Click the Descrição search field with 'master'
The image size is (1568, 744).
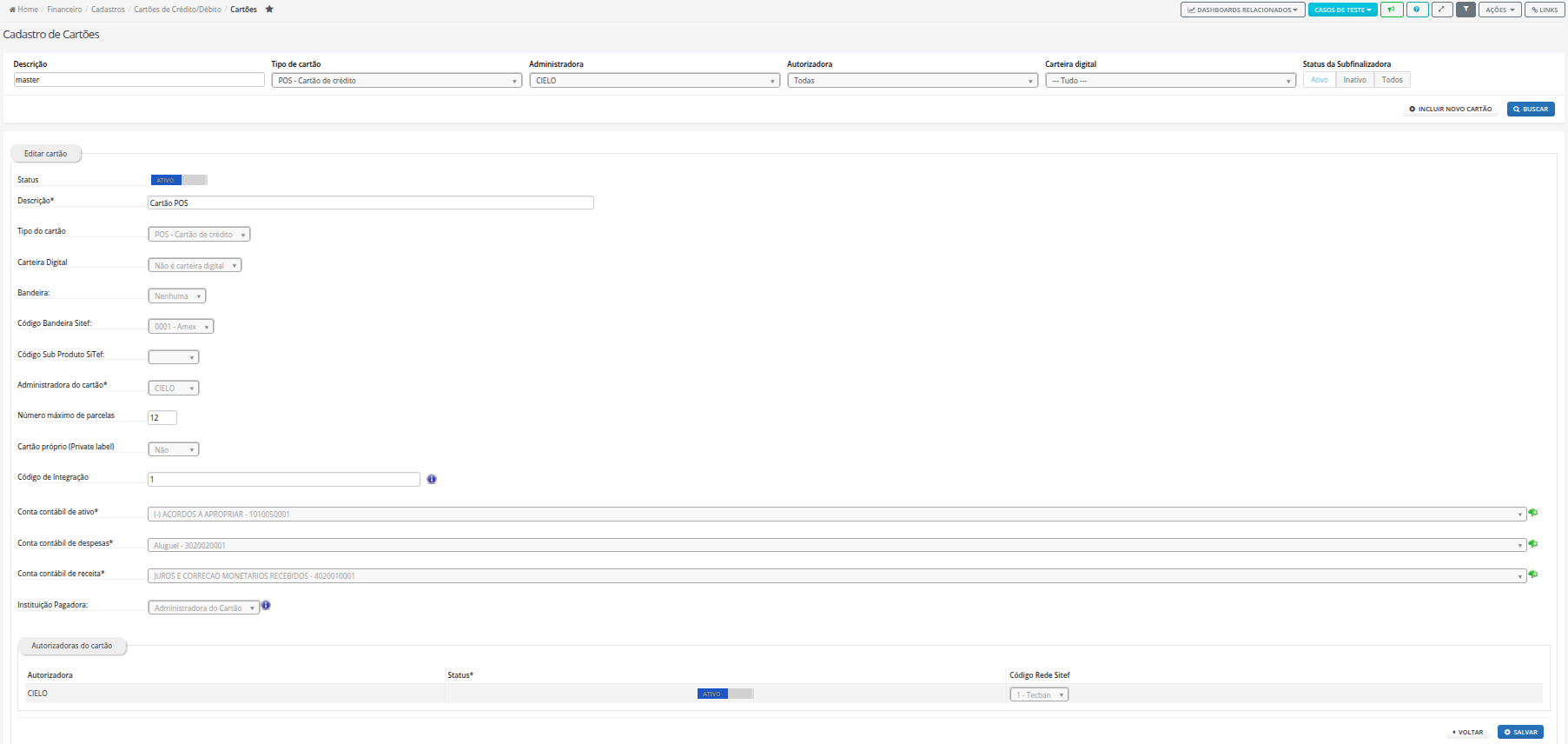(x=139, y=80)
